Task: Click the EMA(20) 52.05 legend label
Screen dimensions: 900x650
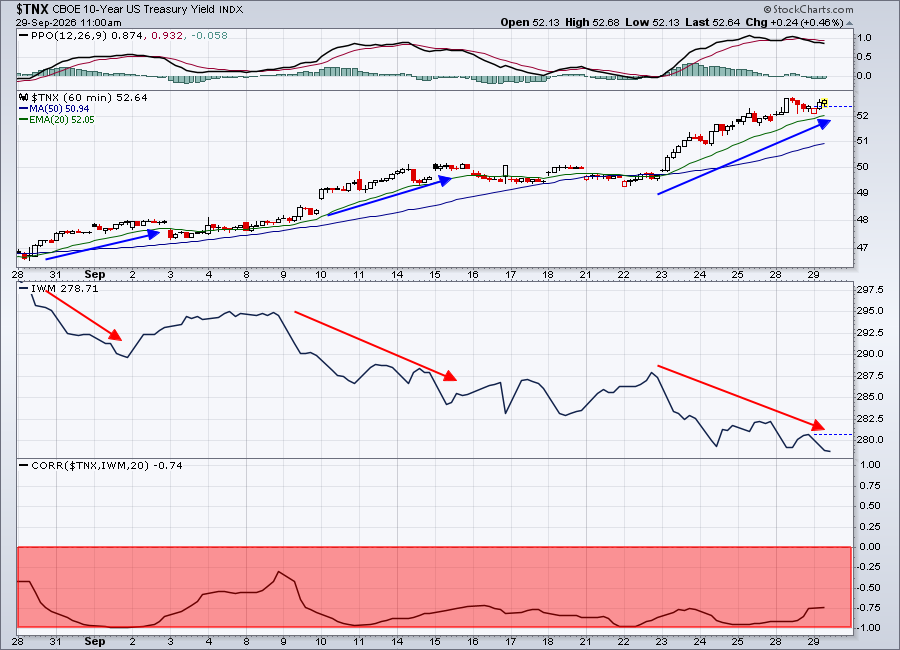Action: (x=57, y=119)
